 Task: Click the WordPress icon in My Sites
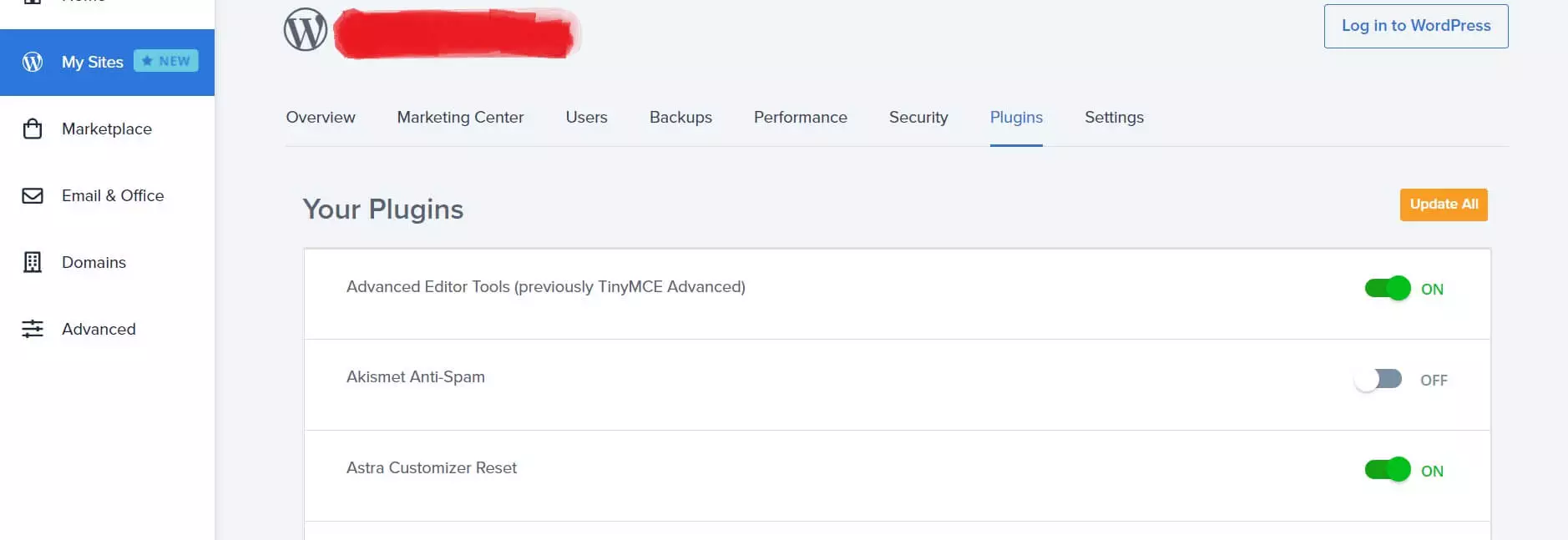point(33,62)
